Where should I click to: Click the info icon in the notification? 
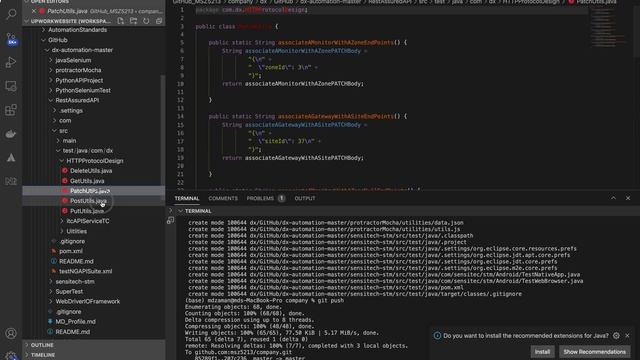(x=437, y=336)
